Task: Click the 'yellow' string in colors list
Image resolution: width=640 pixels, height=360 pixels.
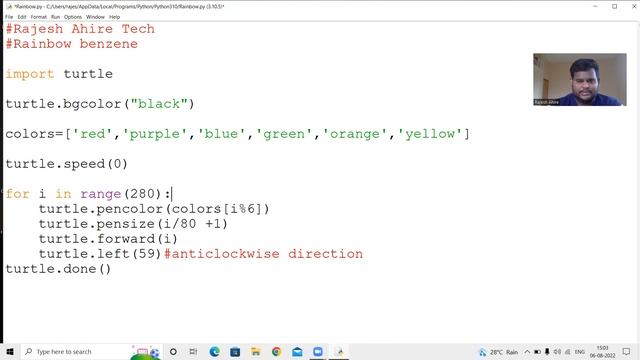Action: tap(430, 134)
